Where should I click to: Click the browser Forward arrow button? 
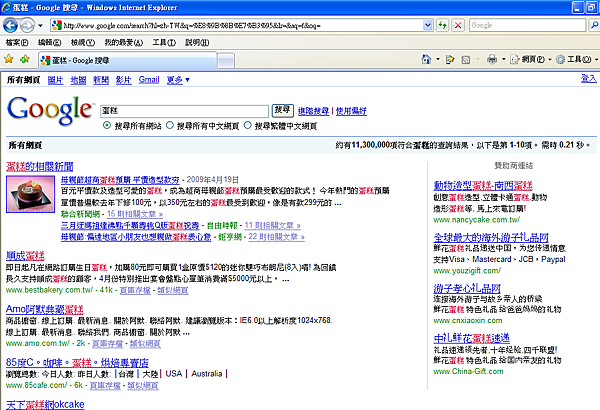tap(27, 26)
